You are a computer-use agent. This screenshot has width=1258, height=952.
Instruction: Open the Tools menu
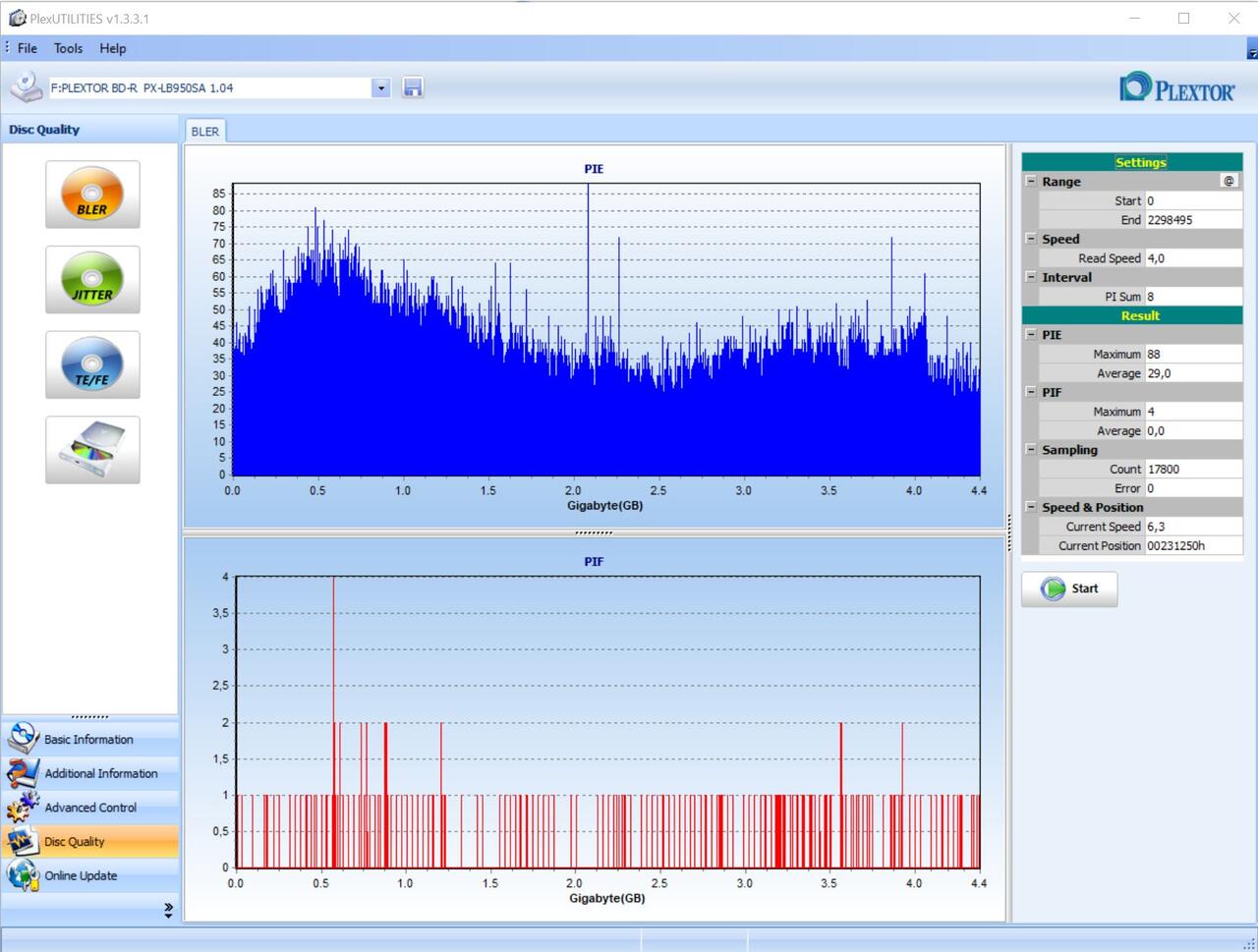(x=68, y=48)
